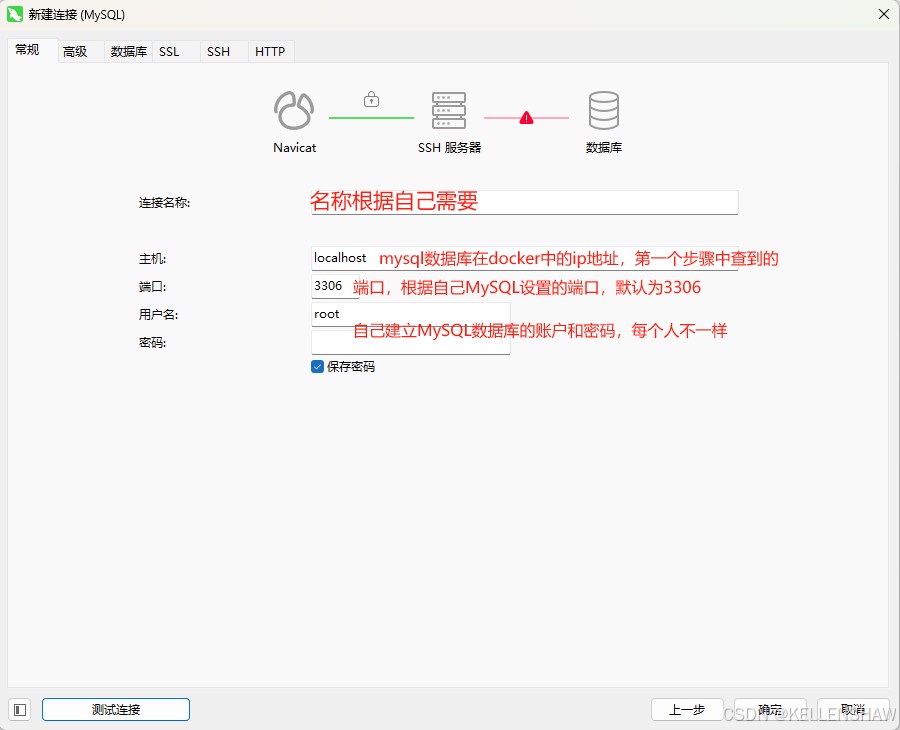Open the SSH tab
Image resolution: width=900 pixels, height=730 pixels.
click(x=218, y=51)
